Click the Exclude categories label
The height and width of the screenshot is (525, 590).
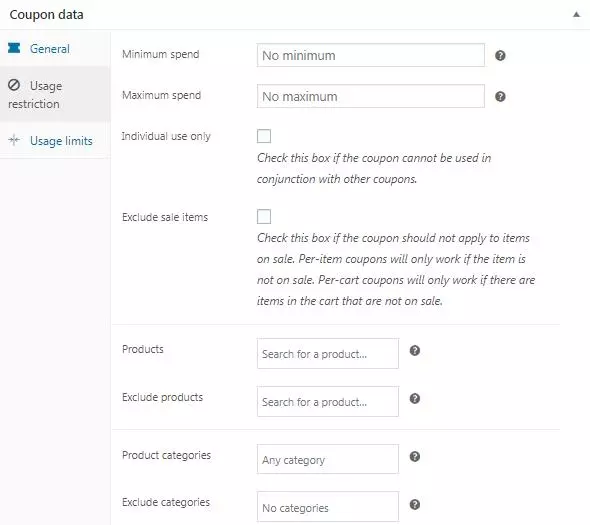point(166,502)
